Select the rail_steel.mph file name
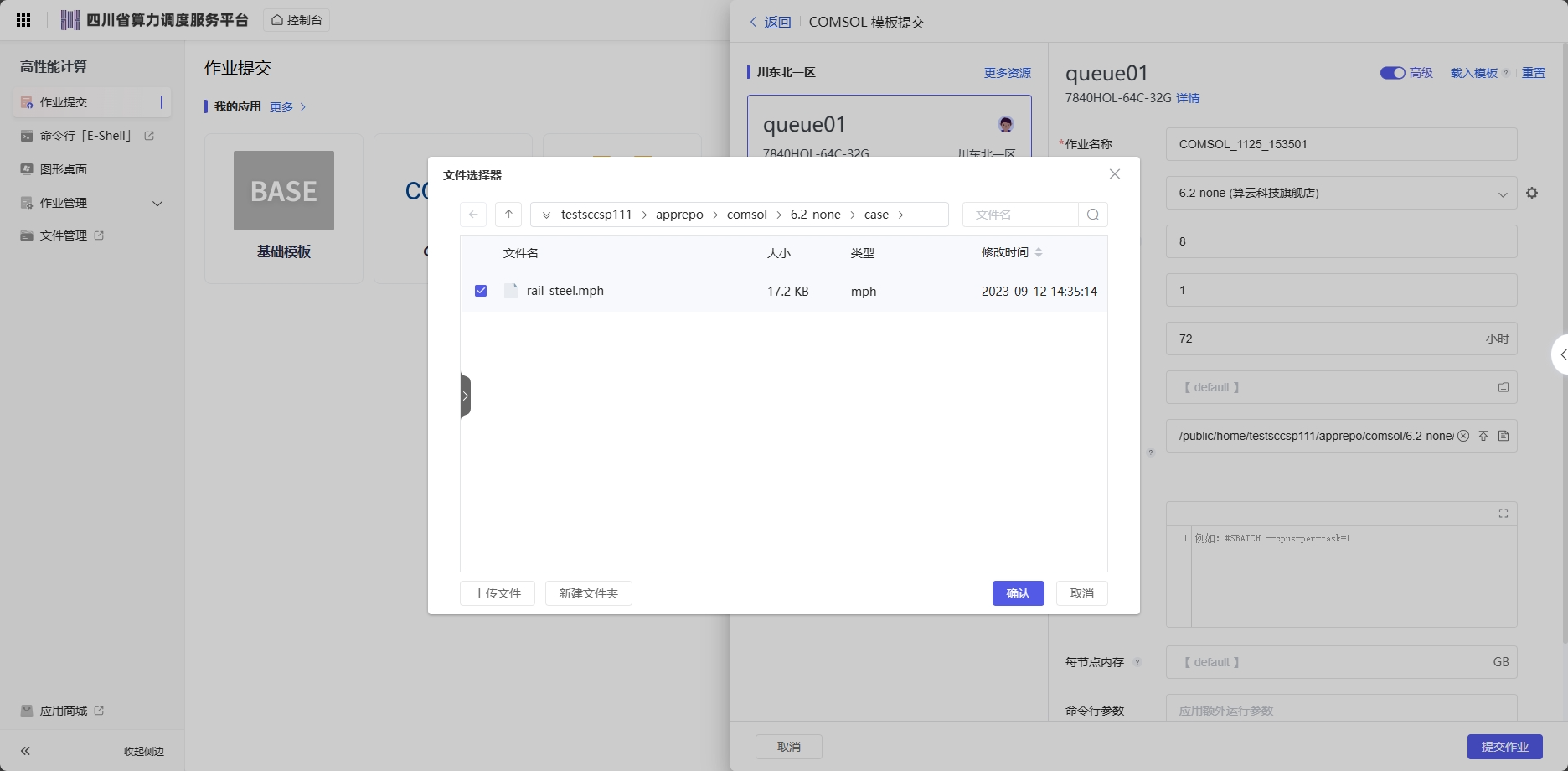Screen dimensions: 1568x771 (565, 291)
